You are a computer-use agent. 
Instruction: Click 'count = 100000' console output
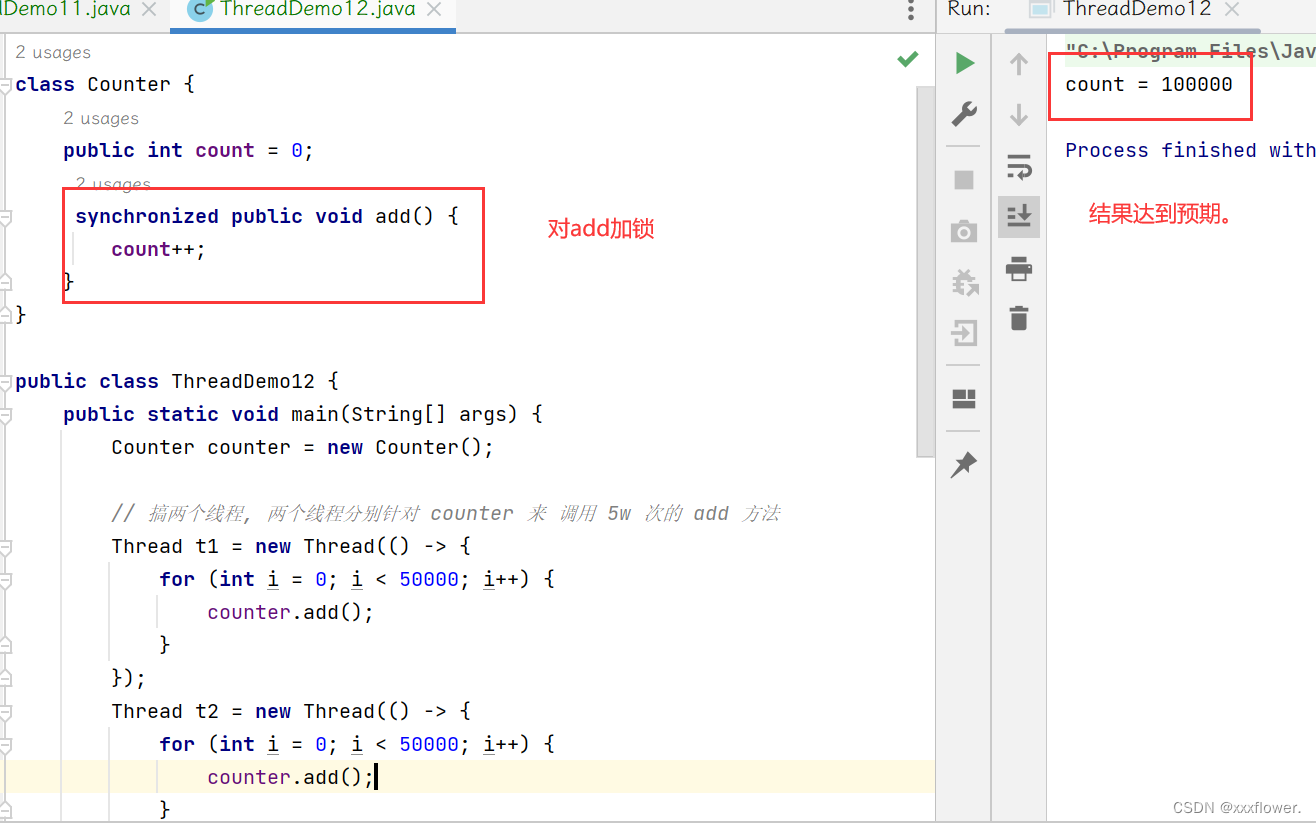[x=1149, y=85]
